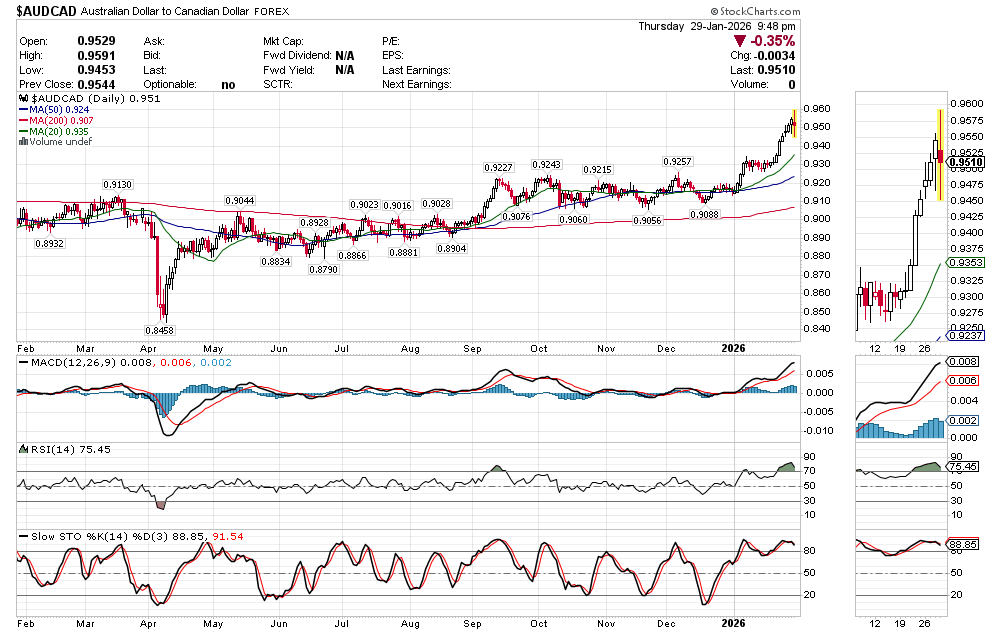
Task: Click the Slow STO 88.85 value tag
Action: click(966, 544)
